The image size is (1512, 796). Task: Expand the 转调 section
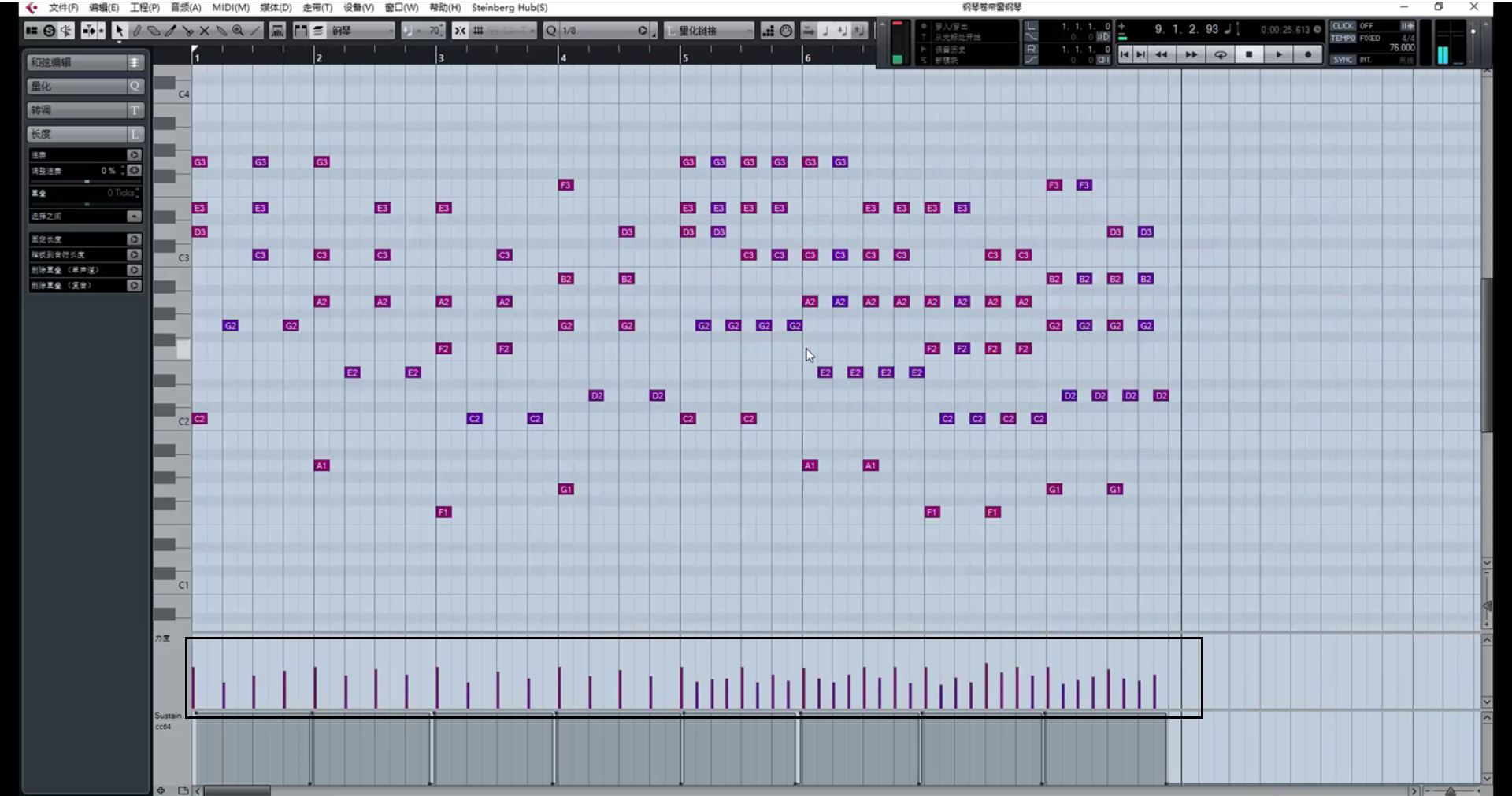[x=85, y=109]
